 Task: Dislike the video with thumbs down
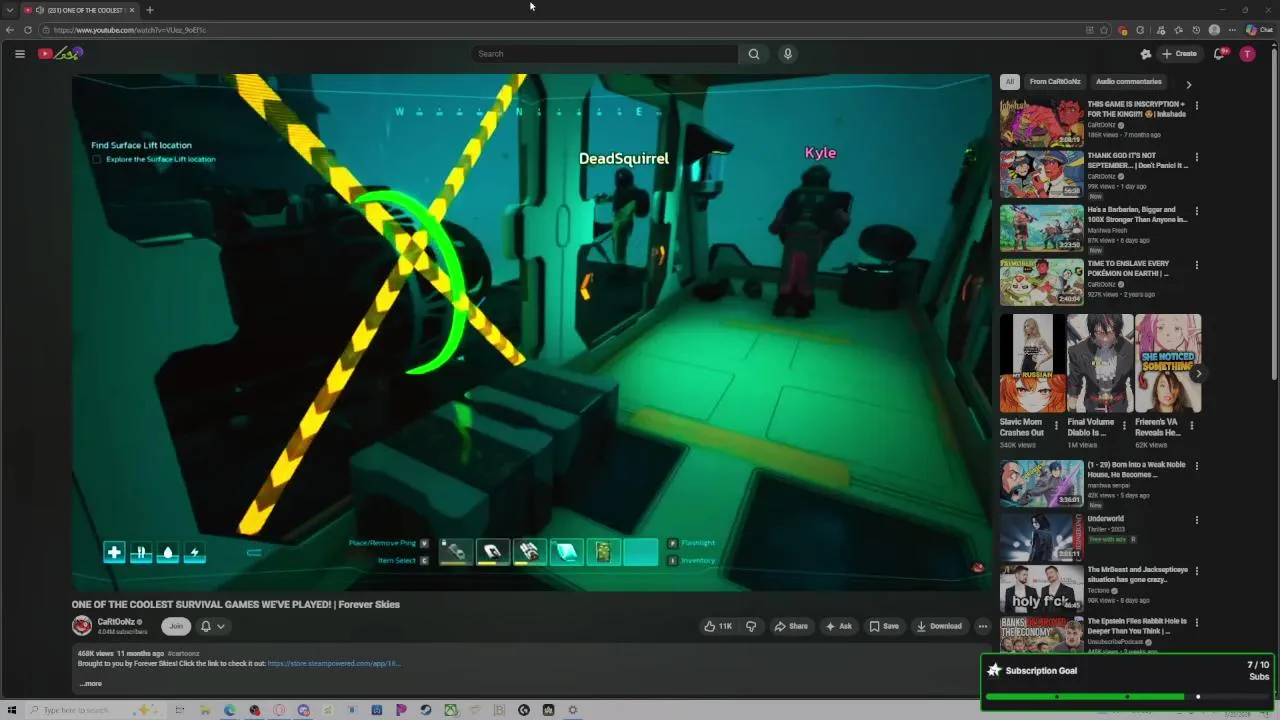[751, 626]
